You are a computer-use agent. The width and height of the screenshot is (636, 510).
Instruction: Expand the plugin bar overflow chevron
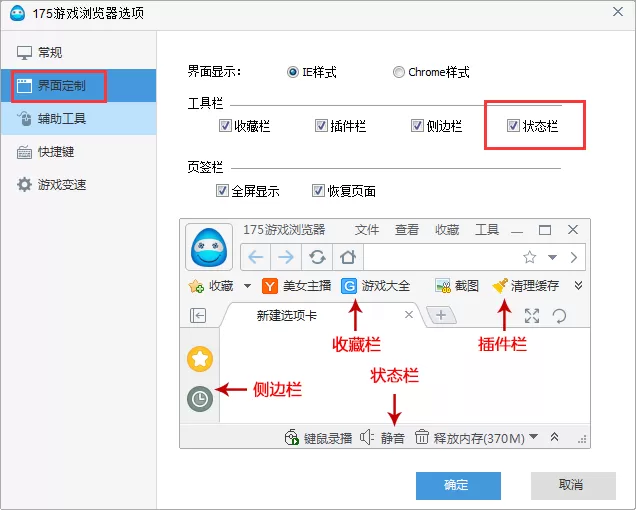pyautogui.click(x=578, y=286)
